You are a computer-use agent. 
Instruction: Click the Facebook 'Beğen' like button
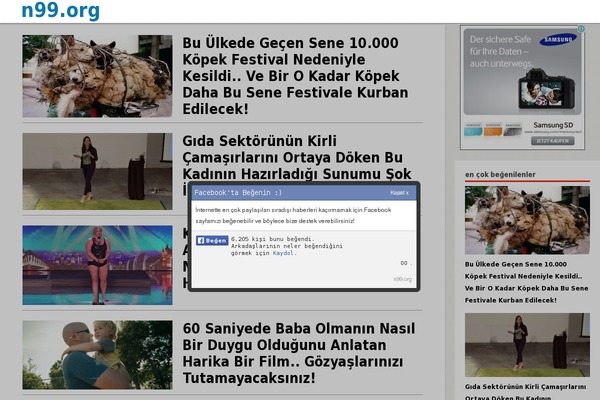pyautogui.click(x=212, y=240)
